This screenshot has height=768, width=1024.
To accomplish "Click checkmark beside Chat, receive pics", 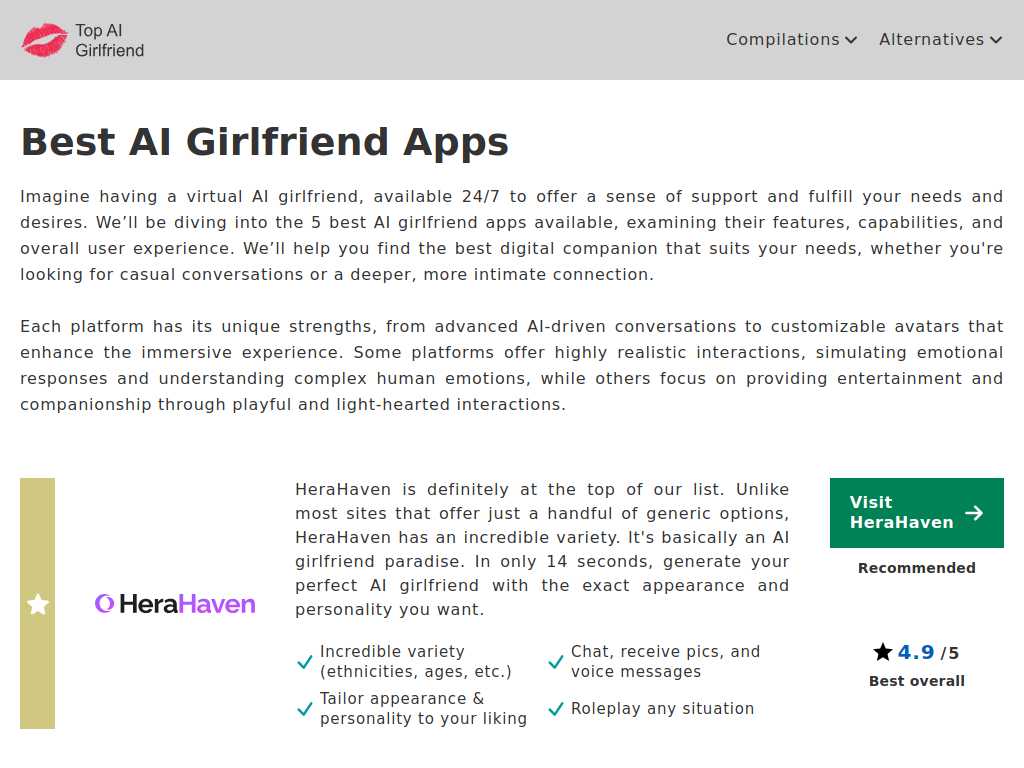I will (x=556, y=662).
